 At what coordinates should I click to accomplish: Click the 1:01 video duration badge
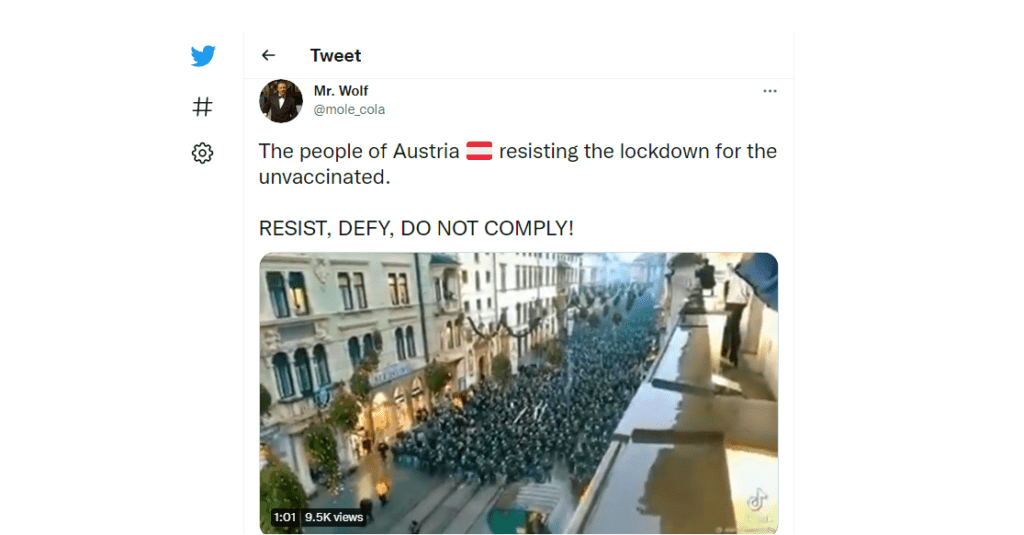coord(285,517)
